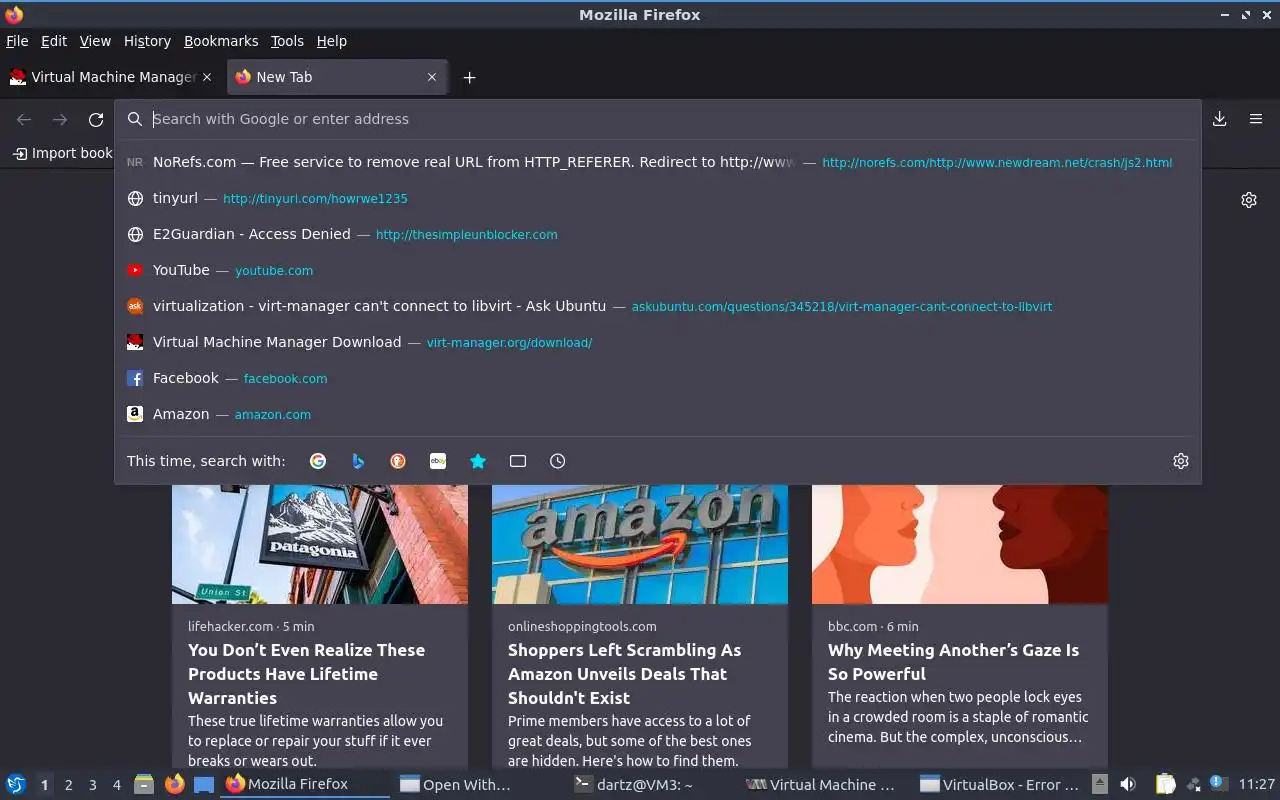Switch to the New Tab tab
1280x800 pixels.
(x=337, y=77)
